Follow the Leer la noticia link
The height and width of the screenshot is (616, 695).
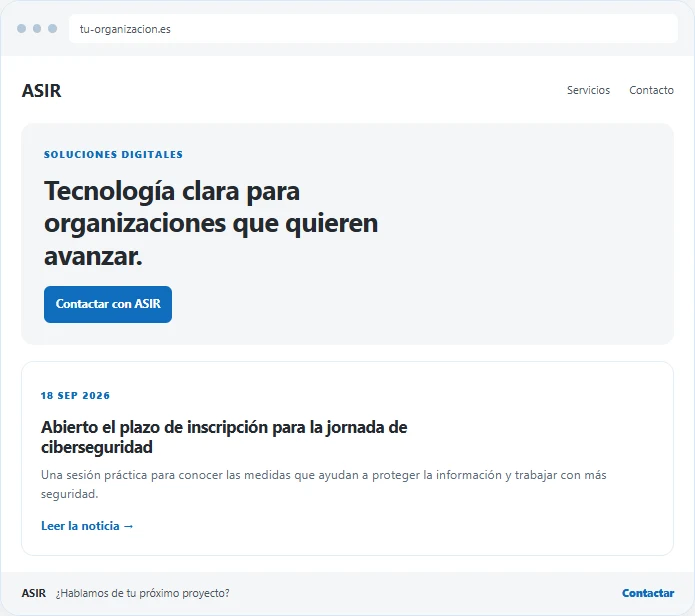87,526
